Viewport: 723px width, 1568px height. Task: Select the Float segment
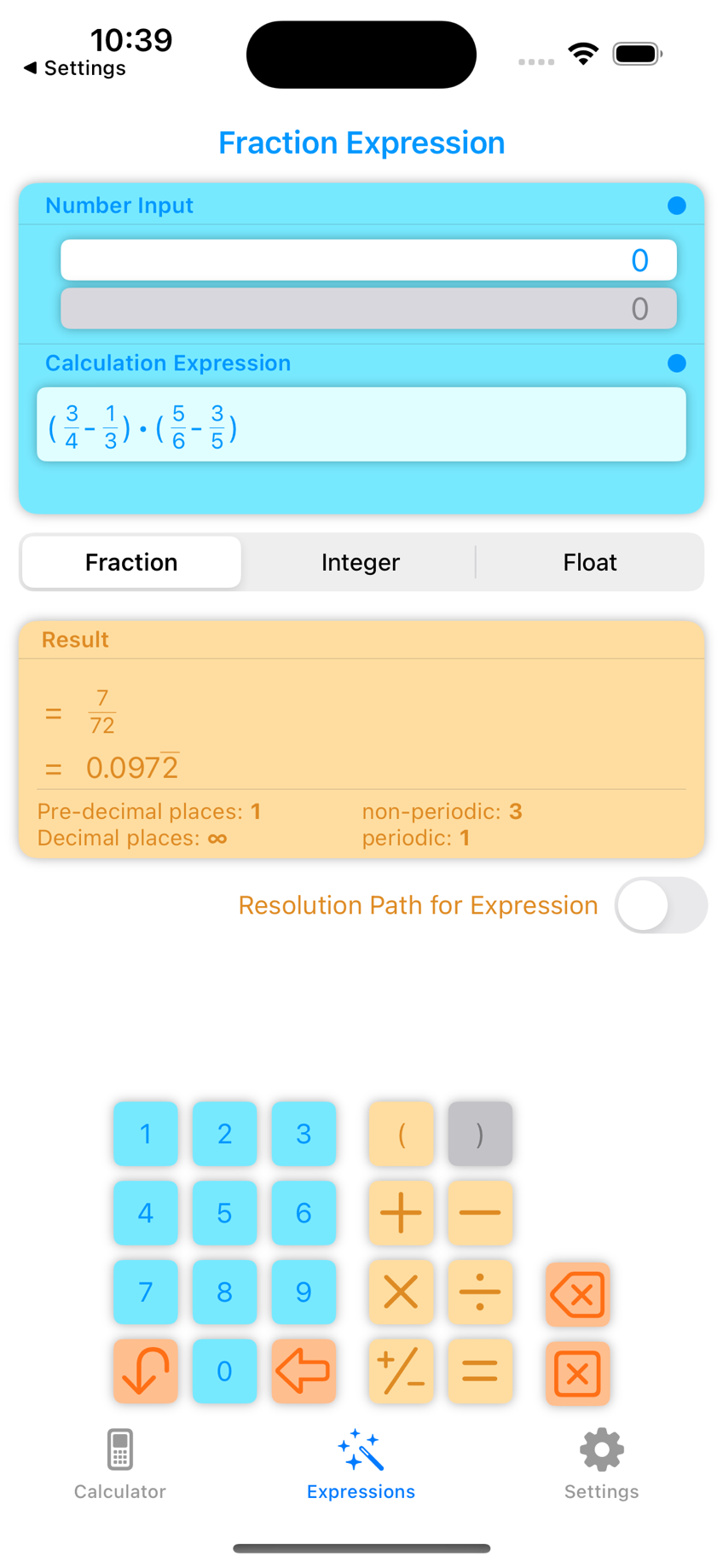pyautogui.click(x=590, y=562)
